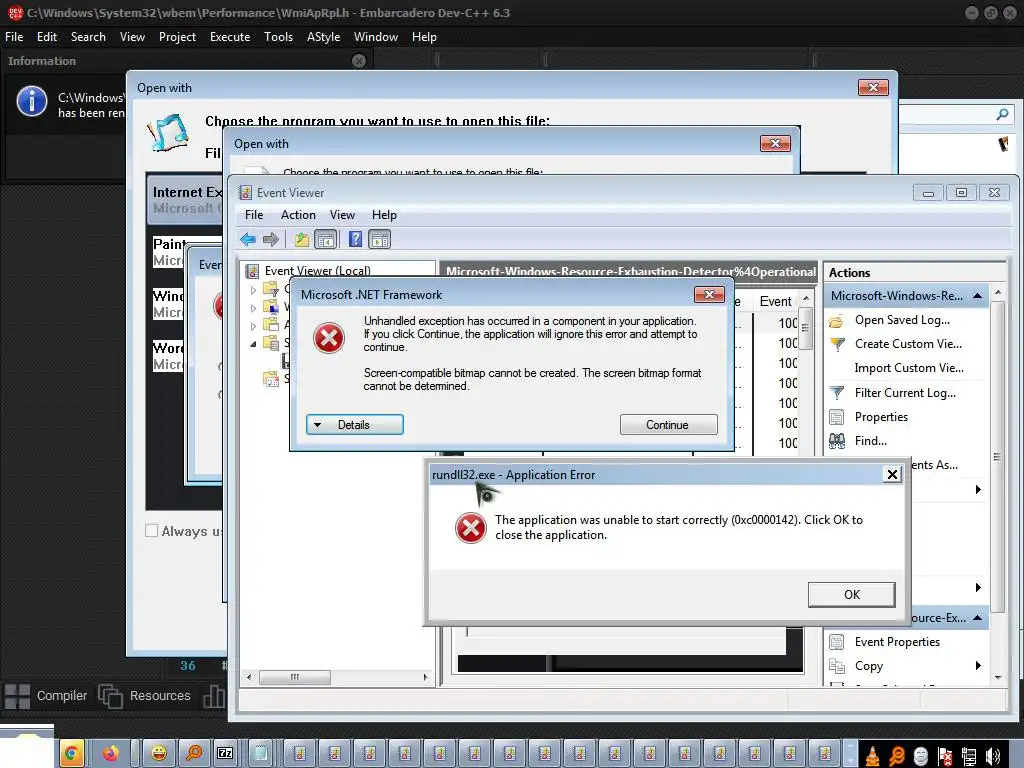Open Dev-C++ Project menu
Viewport: 1024px width, 768px height.
tap(177, 37)
